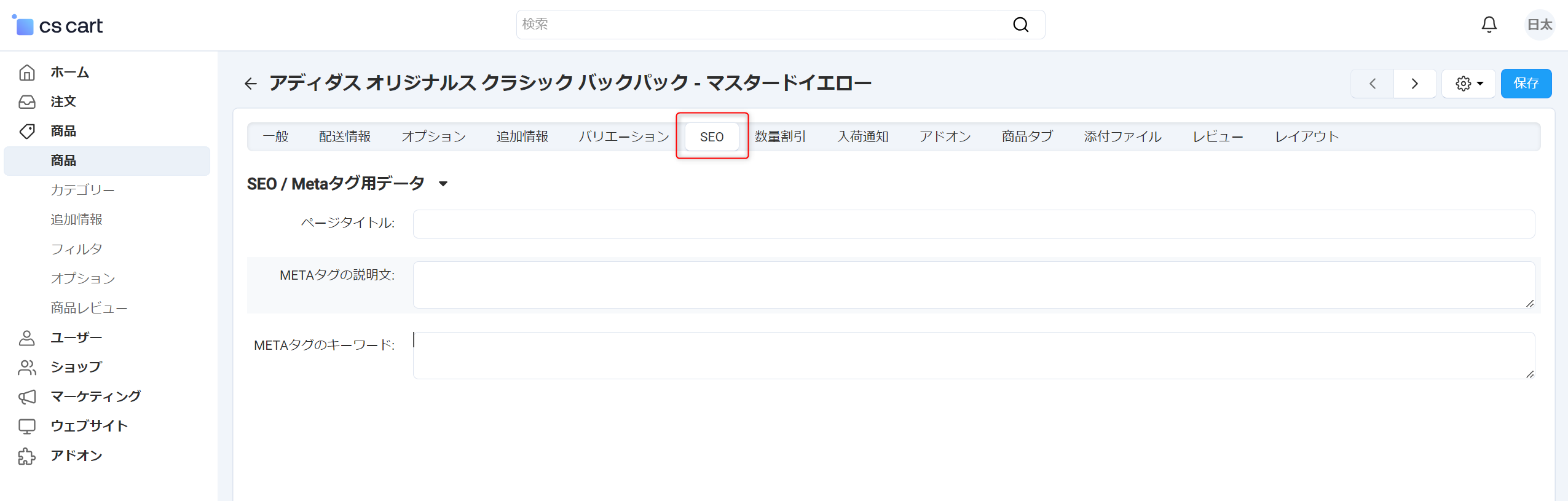This screenshot has width=1568, height=501.
Task: Switch to the バリエーション tab
Action: 623,136
